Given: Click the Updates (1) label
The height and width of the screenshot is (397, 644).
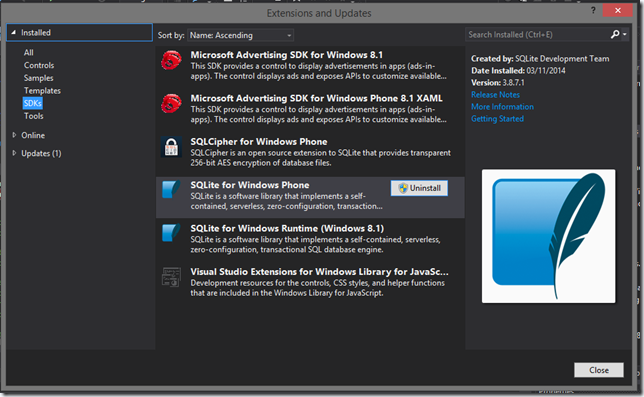Looking at the screenshot, I should point(41,153).
